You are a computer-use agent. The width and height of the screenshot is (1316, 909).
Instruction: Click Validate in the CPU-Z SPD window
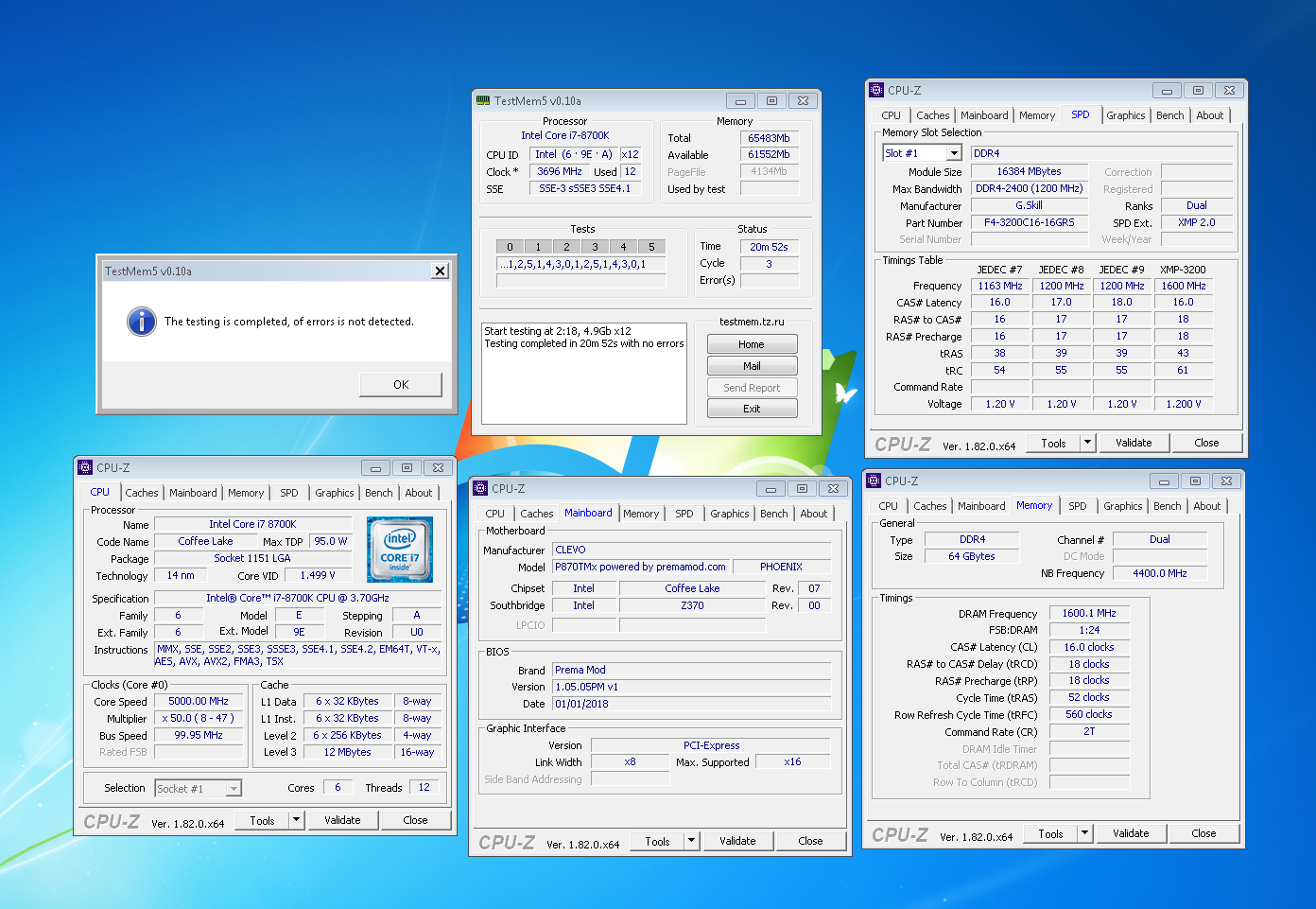1134,443
